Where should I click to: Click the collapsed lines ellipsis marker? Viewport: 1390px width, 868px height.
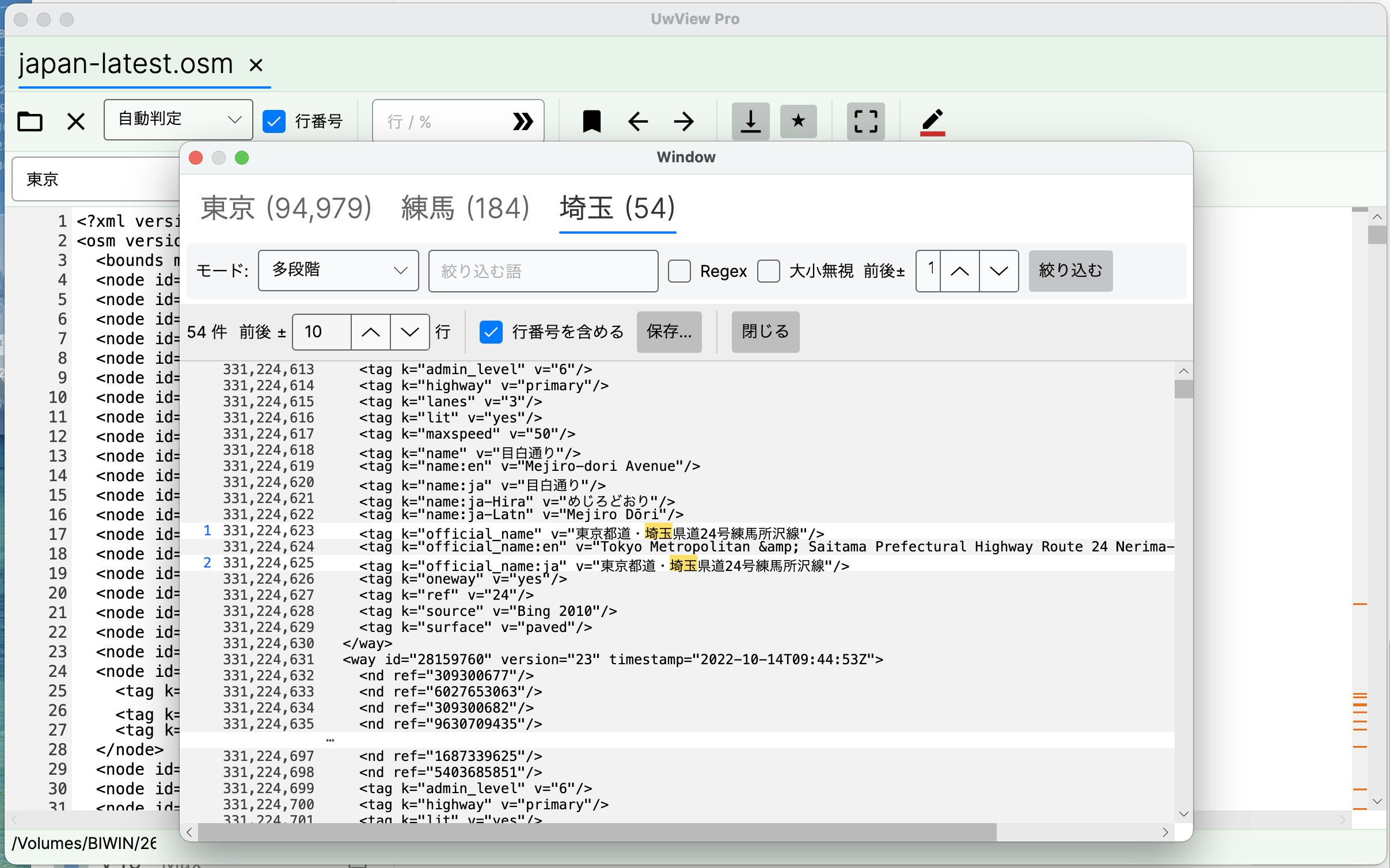click(x=330, y=740)
